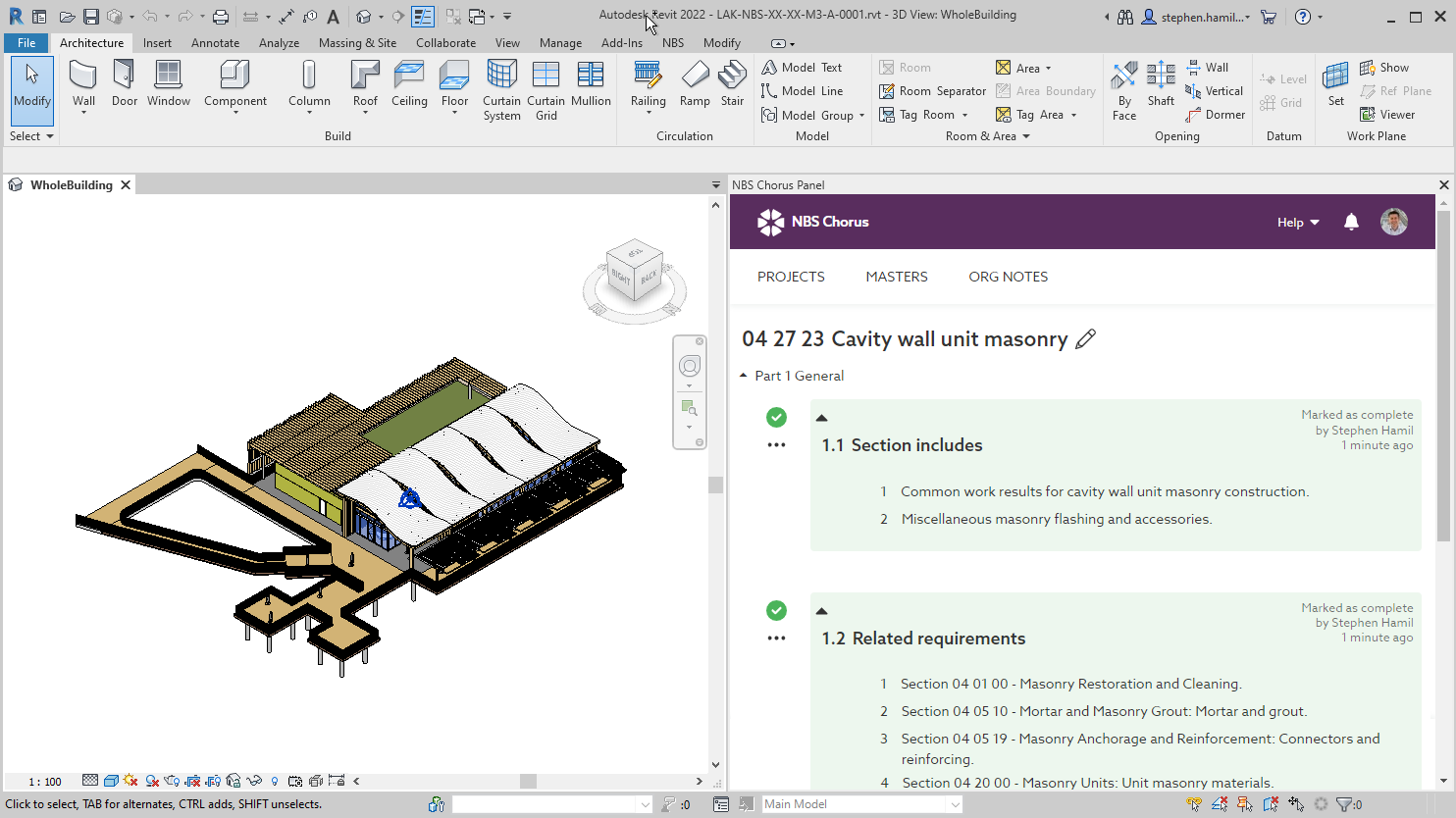Click the horizontal scrollbar thumb of 3D view
The image size is (1456, 818).
pyautogui.click(x=528, y=782)
